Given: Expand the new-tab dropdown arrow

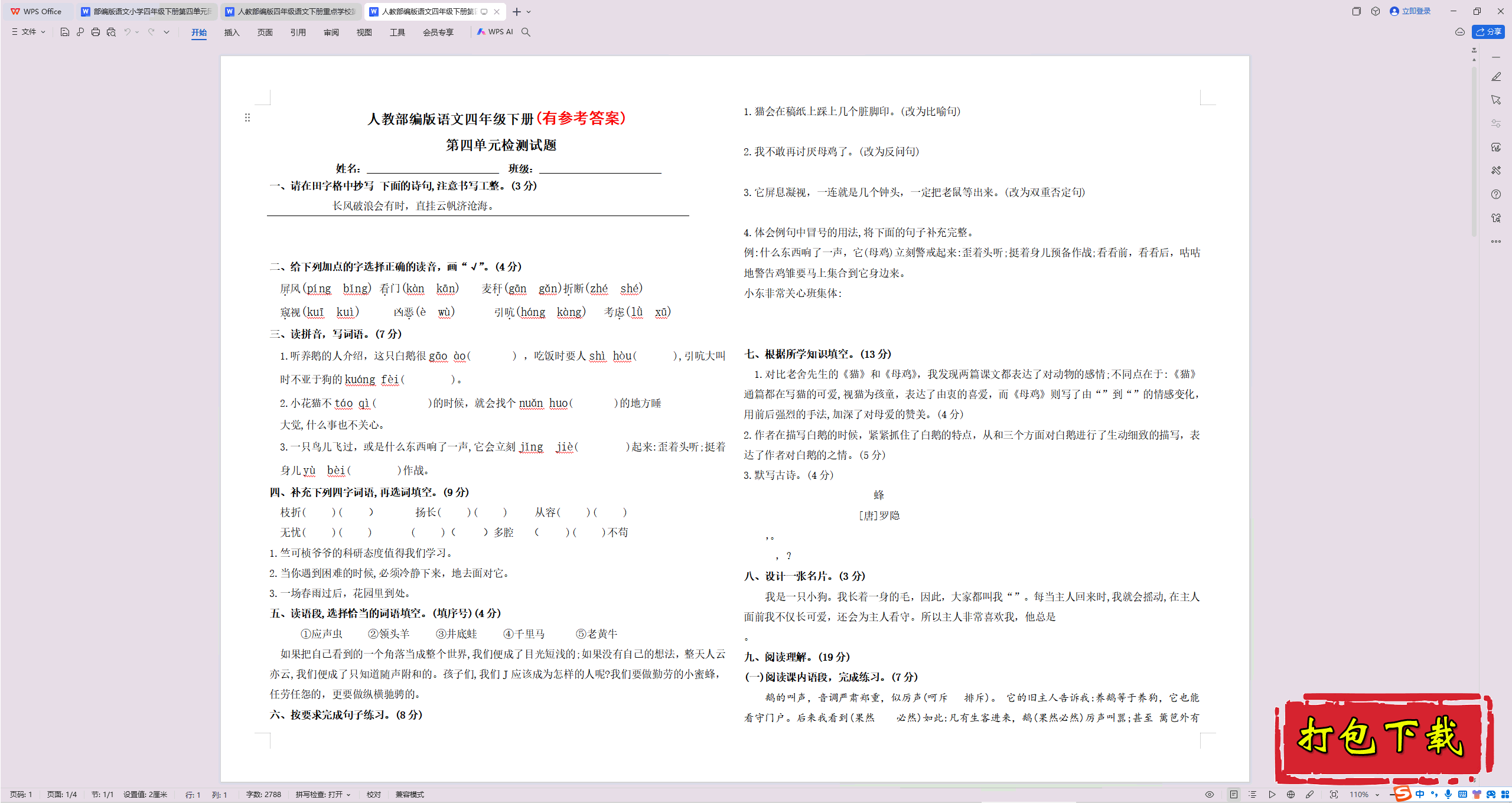Looking at the screenshot, I should click(x=529, y=12).
